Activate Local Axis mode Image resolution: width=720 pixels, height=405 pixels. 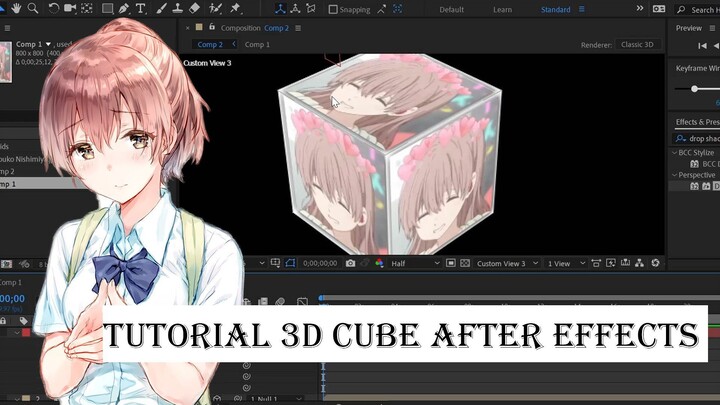[x=280, y=9]
